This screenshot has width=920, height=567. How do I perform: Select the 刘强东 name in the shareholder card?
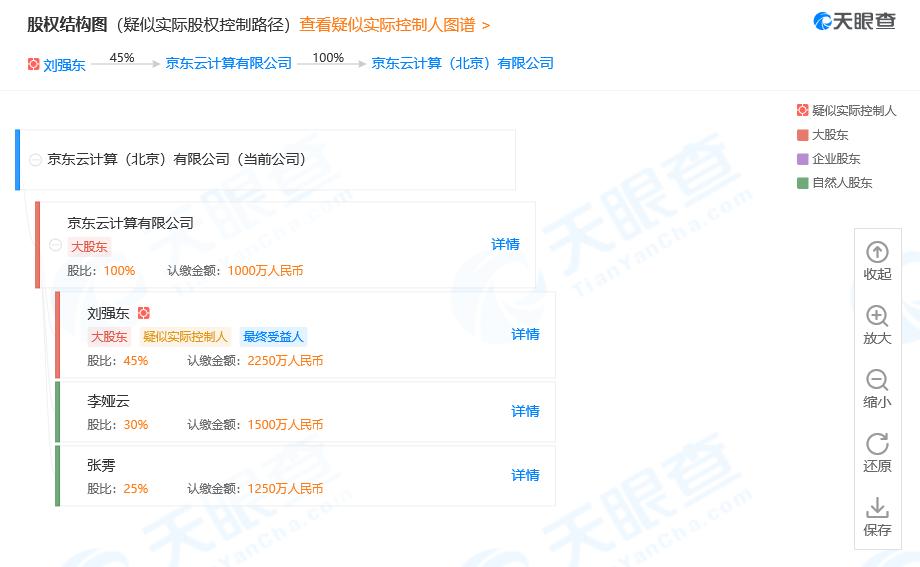(108, 313)
